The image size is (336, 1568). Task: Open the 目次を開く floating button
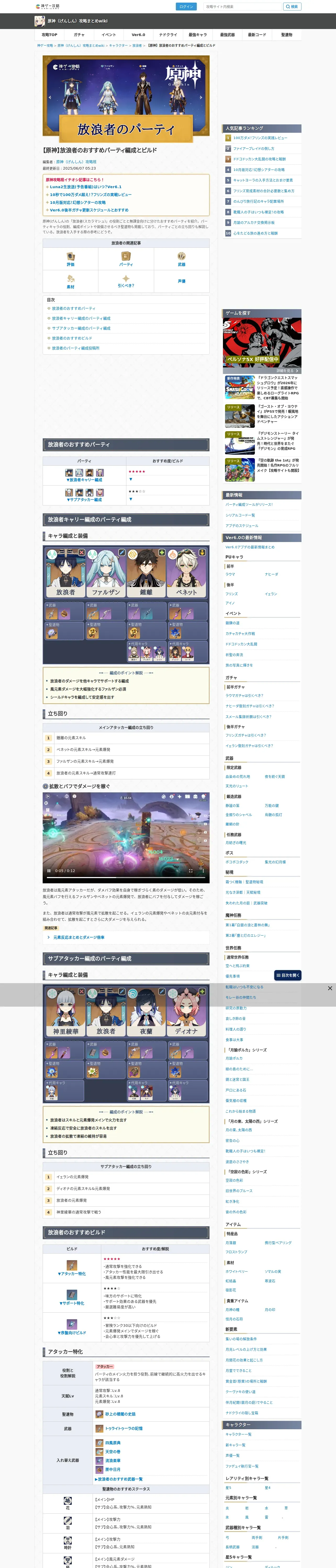[287, 975]
